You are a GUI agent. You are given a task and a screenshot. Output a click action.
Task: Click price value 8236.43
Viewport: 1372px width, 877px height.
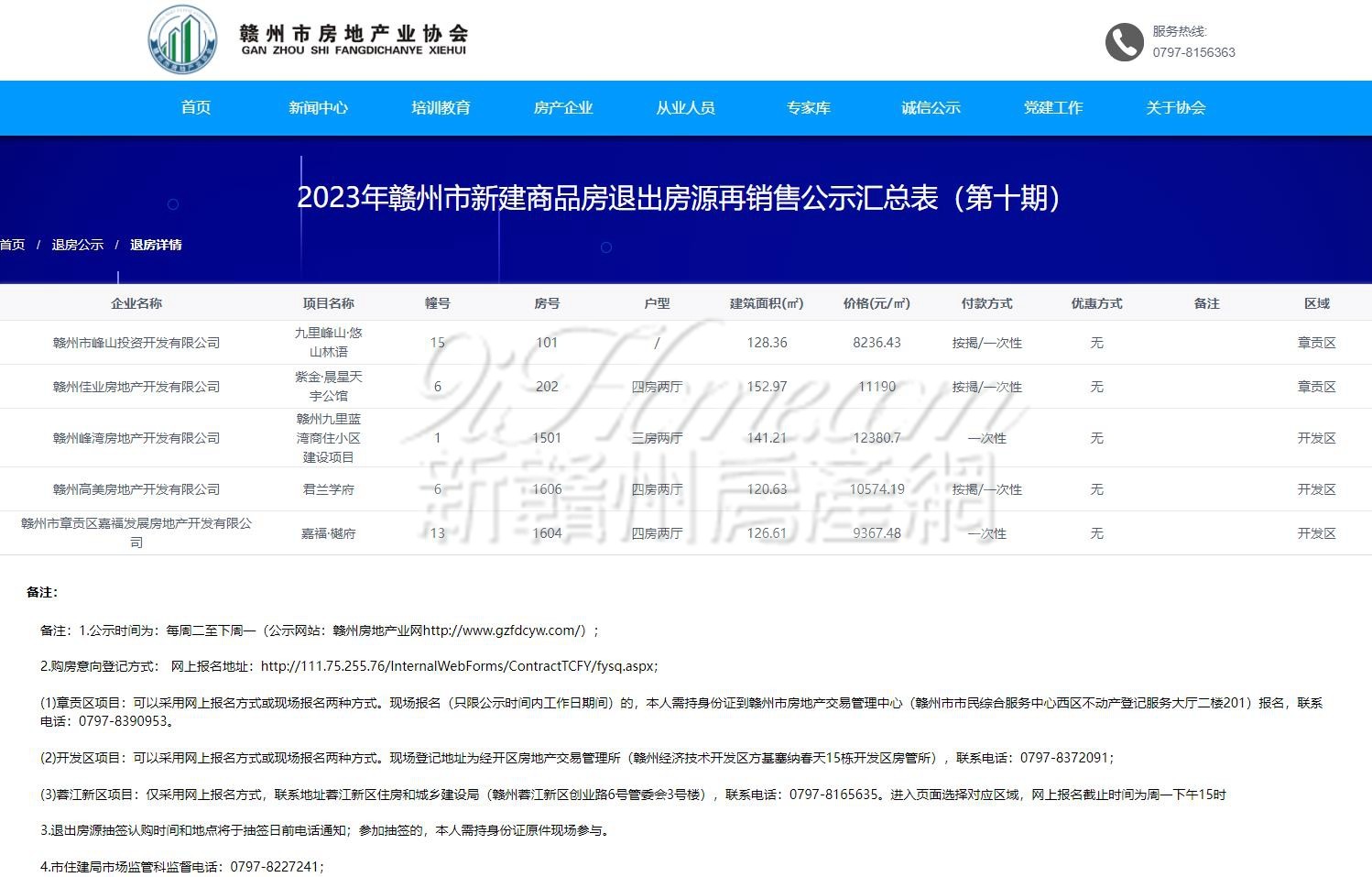tap(877, 343)
